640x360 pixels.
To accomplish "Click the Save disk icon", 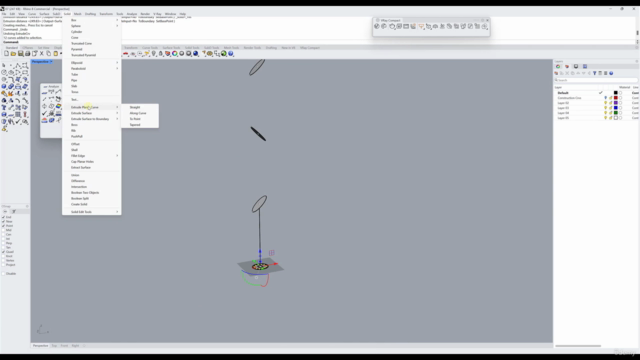I will click(x=20, y=53).
